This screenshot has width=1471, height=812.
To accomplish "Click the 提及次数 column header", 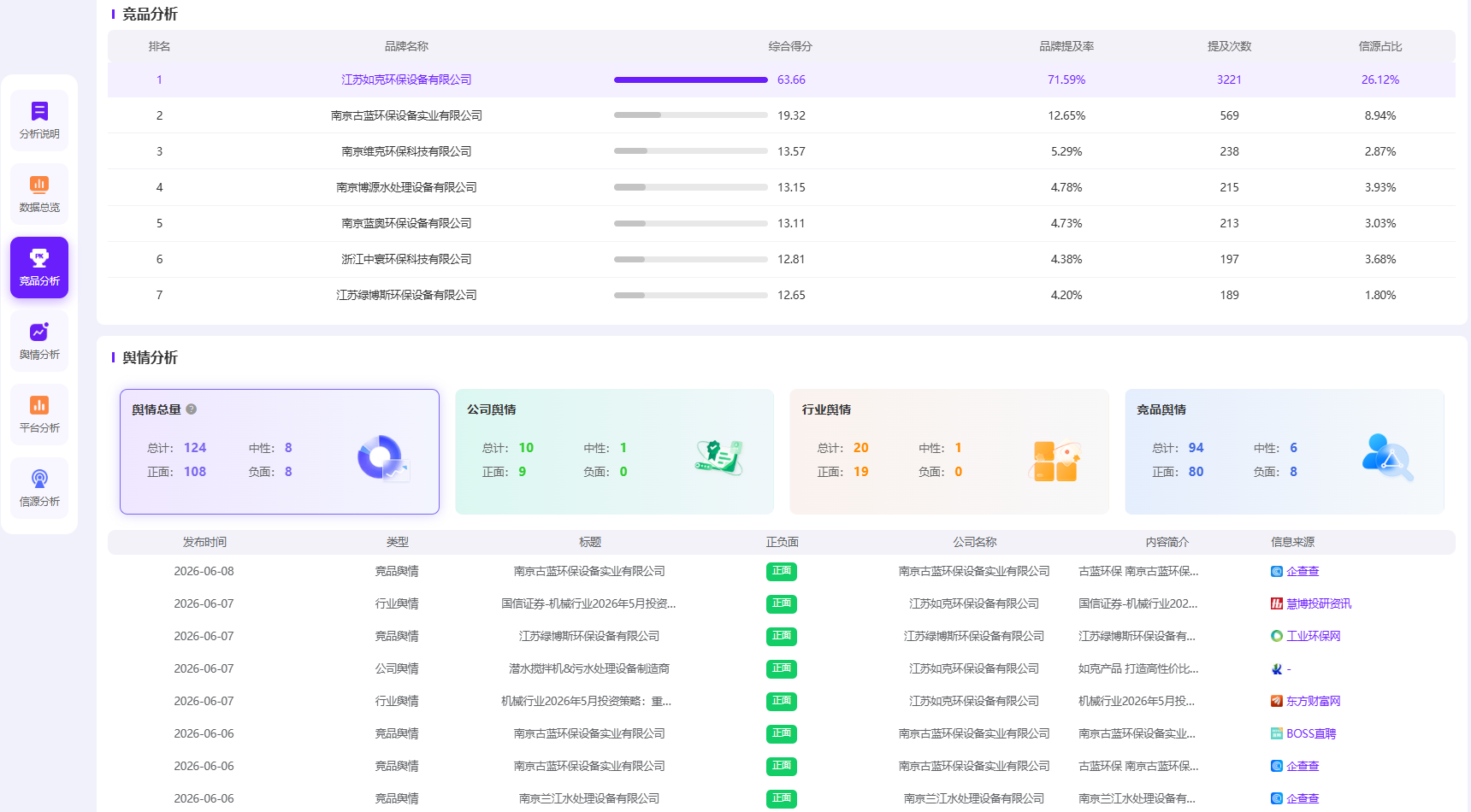I will point(1229,46).
